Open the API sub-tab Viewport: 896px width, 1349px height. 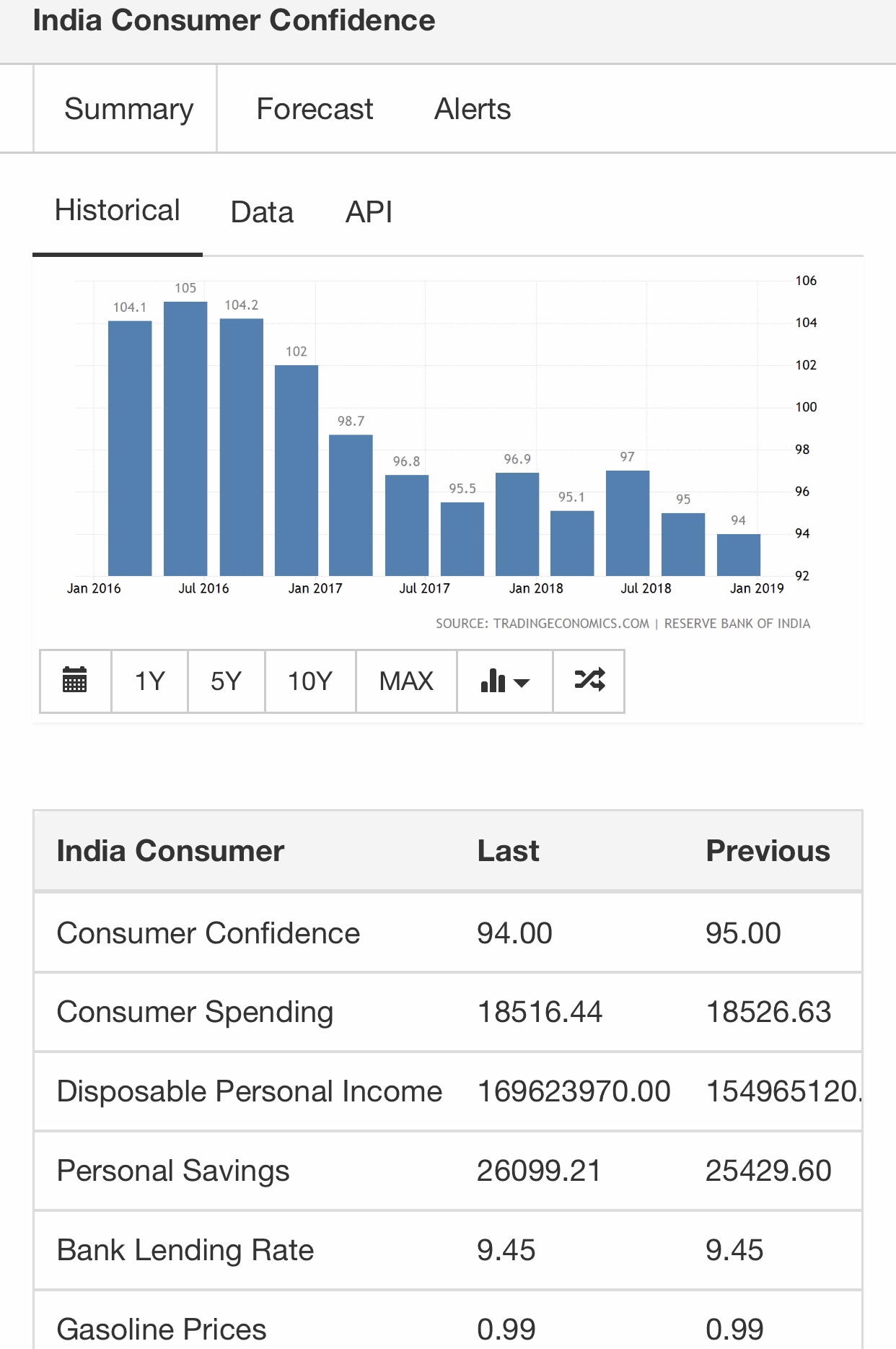pyautogui.click(x=369, y=212)
